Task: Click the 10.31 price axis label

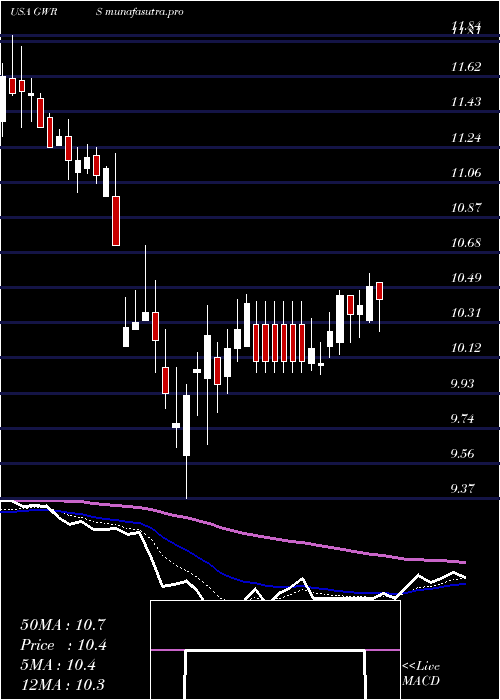Action: (466, 313)
